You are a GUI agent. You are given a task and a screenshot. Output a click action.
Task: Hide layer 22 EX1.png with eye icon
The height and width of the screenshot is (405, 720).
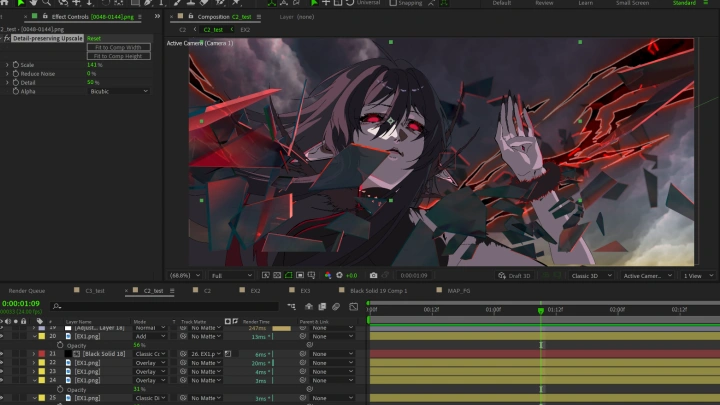pos(2,363)
